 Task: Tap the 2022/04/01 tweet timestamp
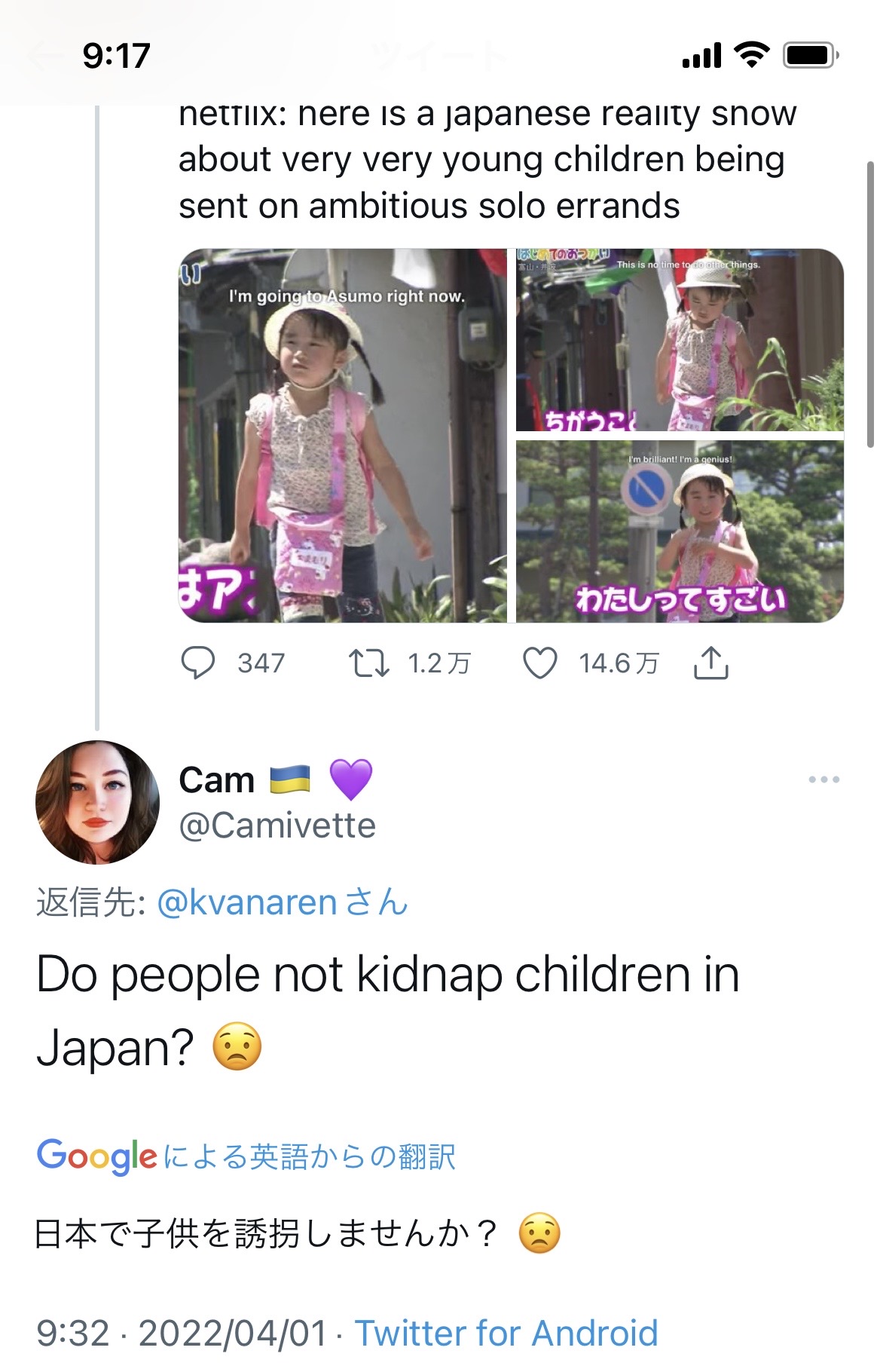233,1333
